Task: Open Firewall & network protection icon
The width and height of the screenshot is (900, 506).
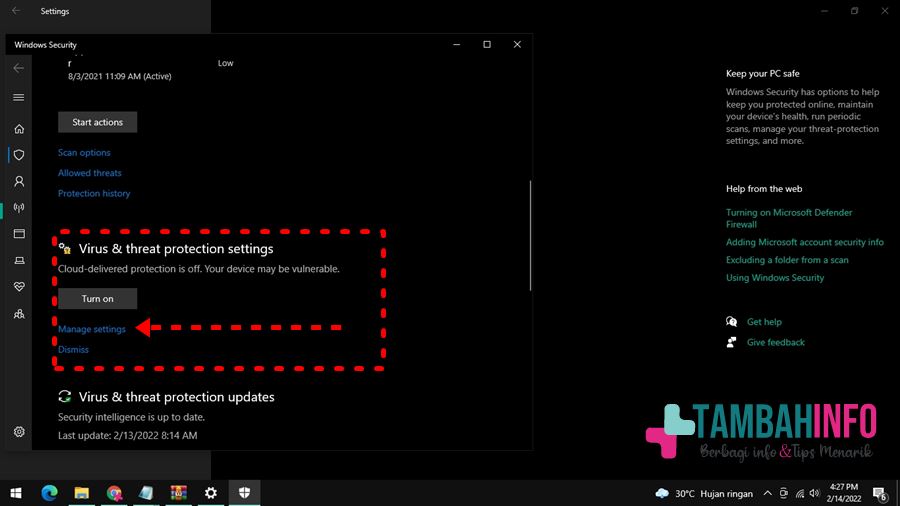Action: point(19,208)
